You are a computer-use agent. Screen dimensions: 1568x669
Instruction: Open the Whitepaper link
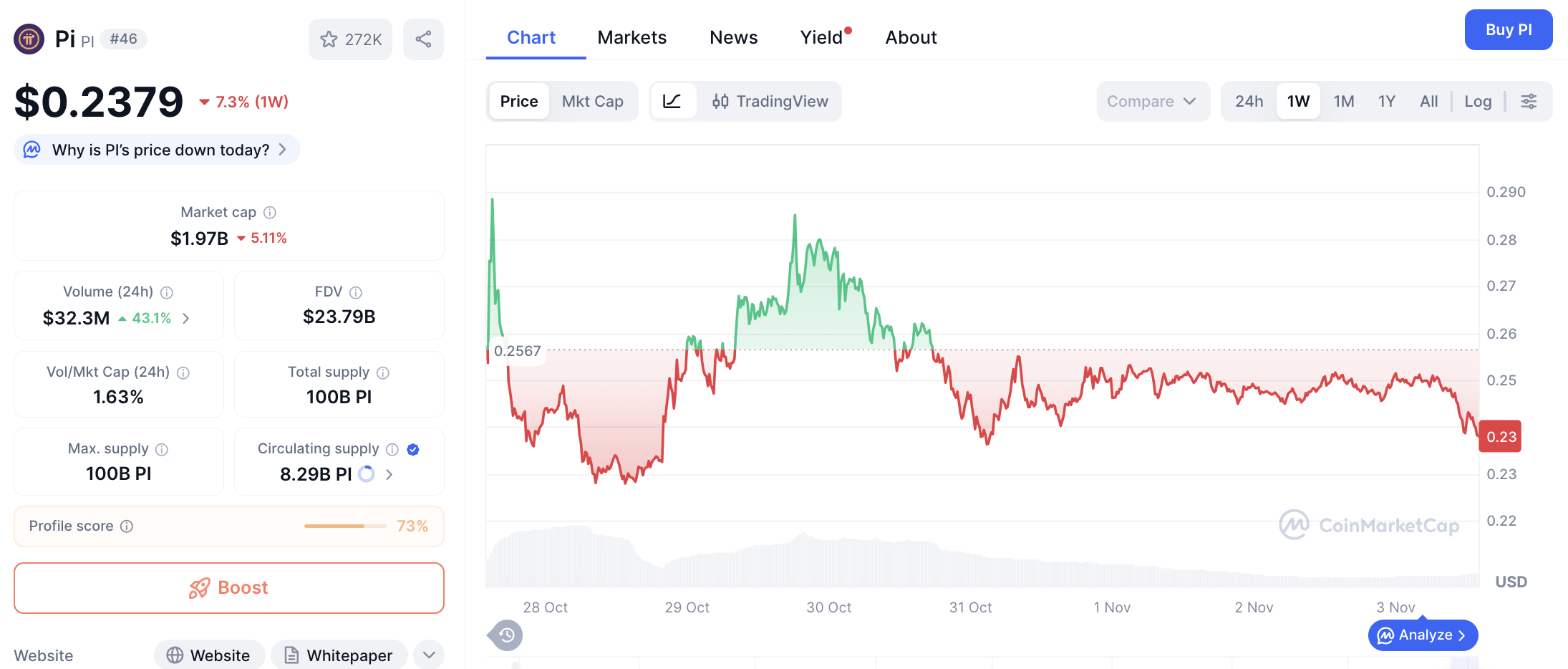point(339,655)
